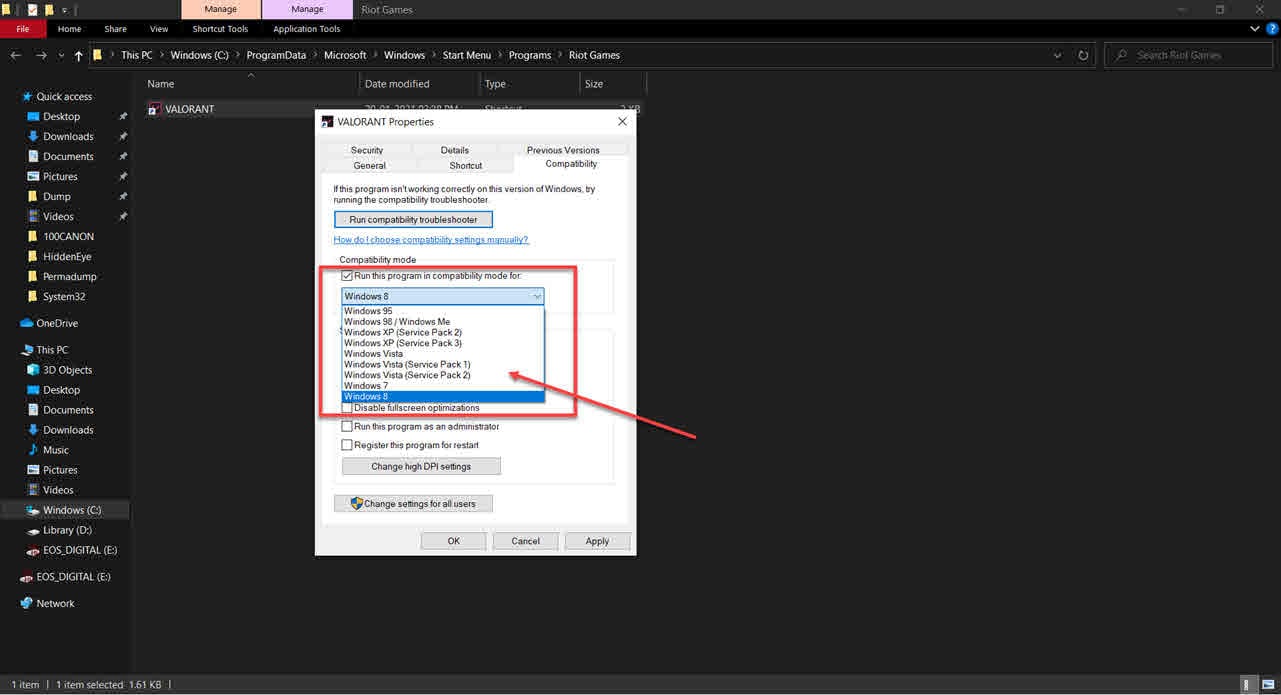Click the Properties checkmark icon in title bar
1281x695 pixels.
[32, 9]
